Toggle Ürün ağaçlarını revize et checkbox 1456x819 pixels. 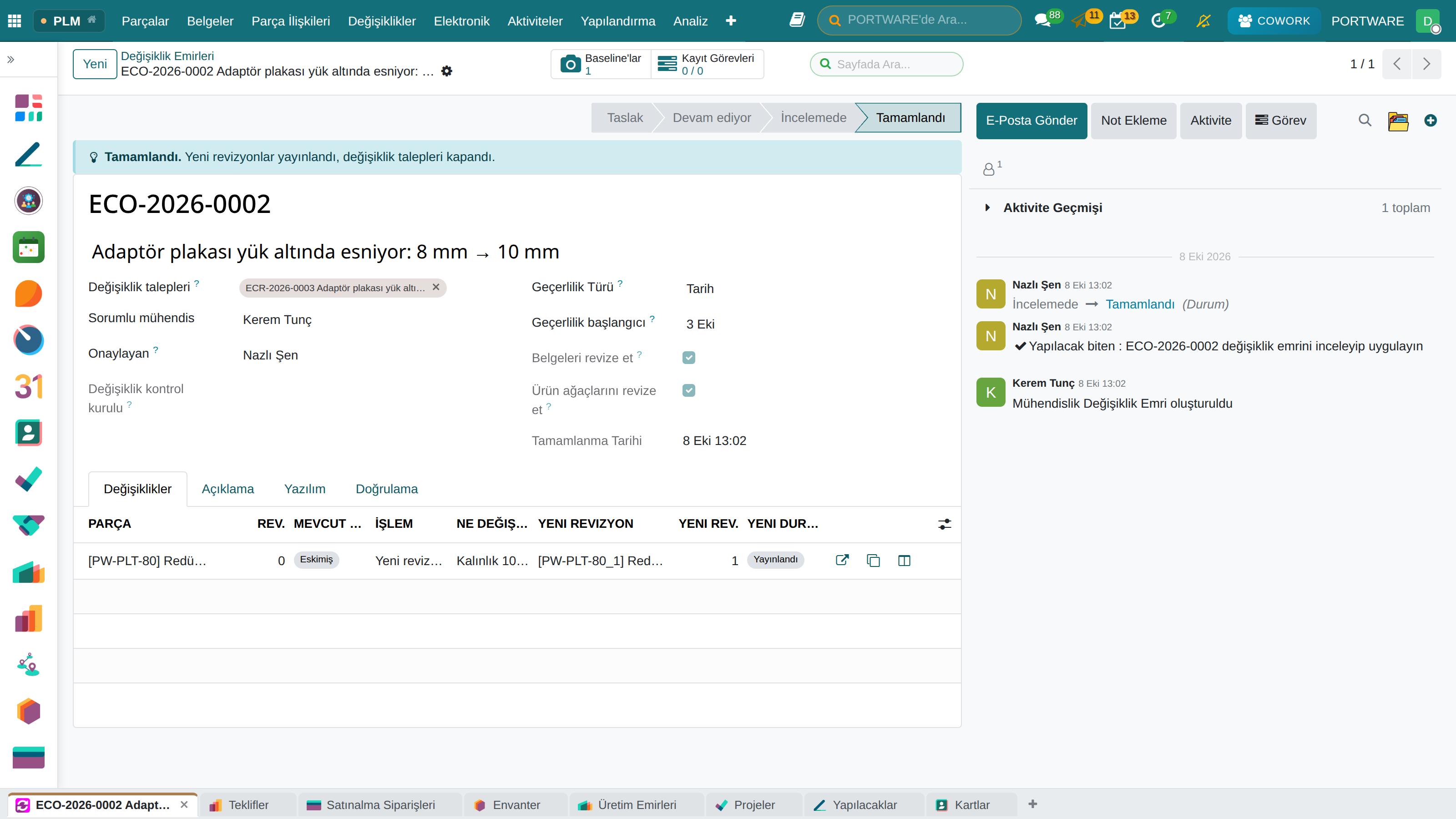point(688,390)
